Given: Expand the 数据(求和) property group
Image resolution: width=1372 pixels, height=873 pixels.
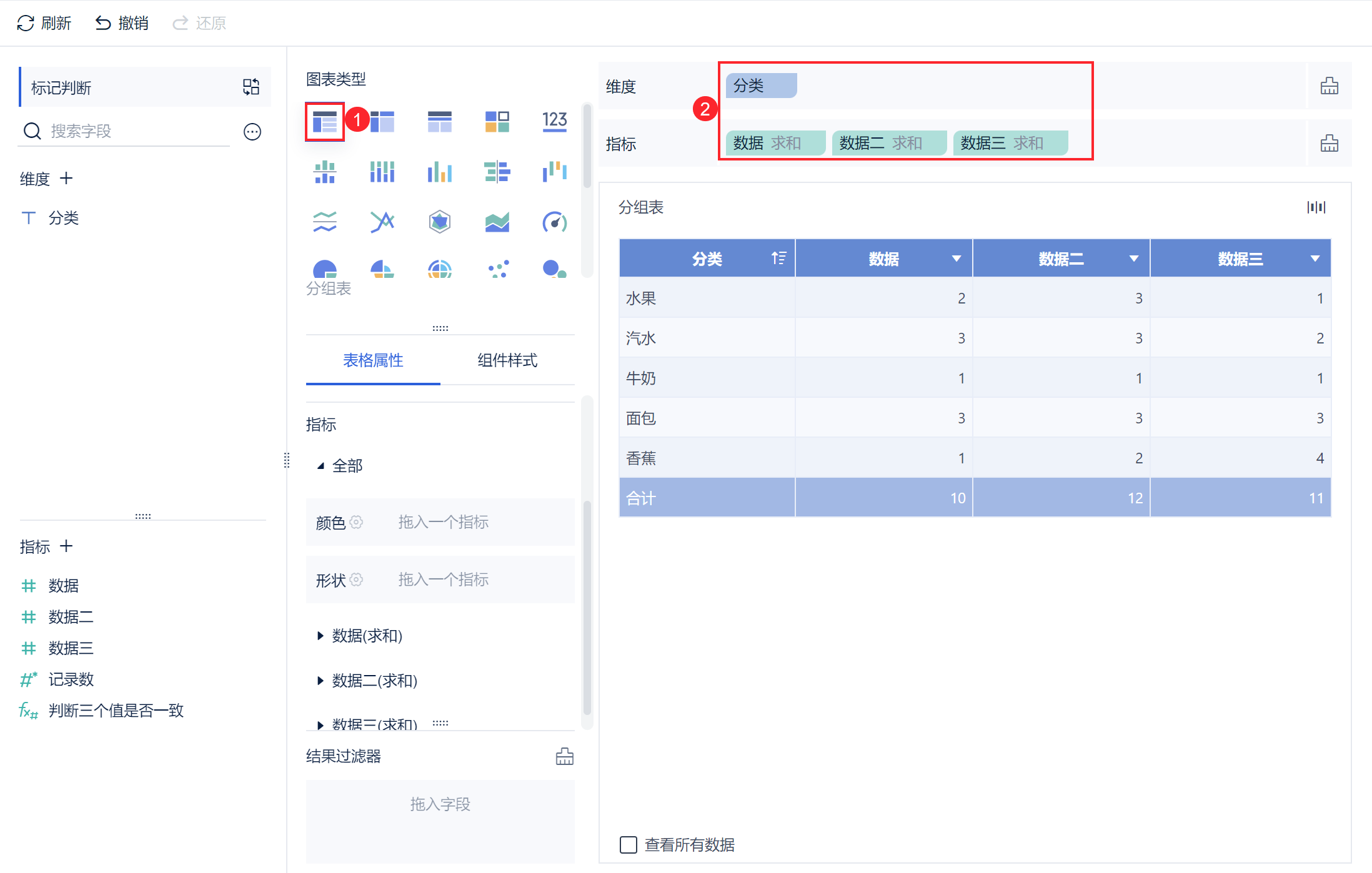Looking at the screenshot, I should [321, 636].
